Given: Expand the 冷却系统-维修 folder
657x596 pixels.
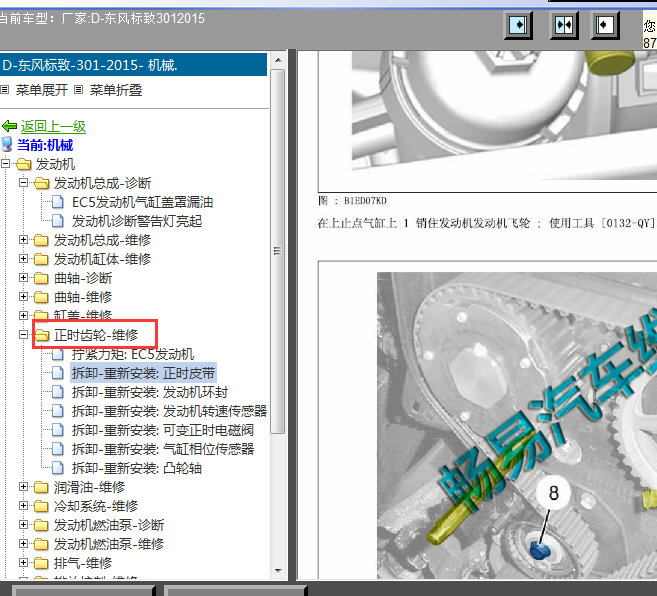Looking at the screenshot, I should (x=23, y=505).
